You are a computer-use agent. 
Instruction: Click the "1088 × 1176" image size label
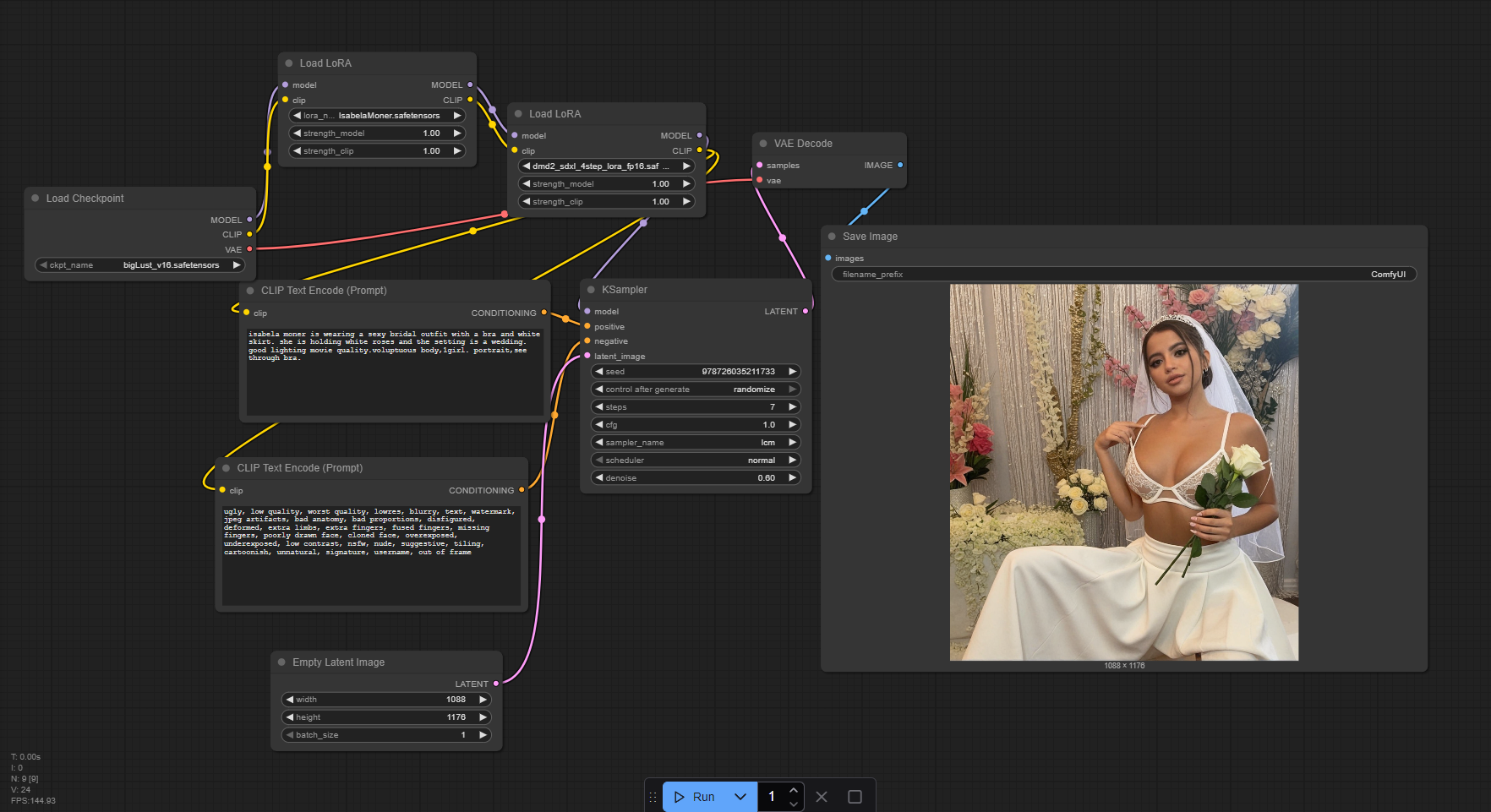point(1124,666)
